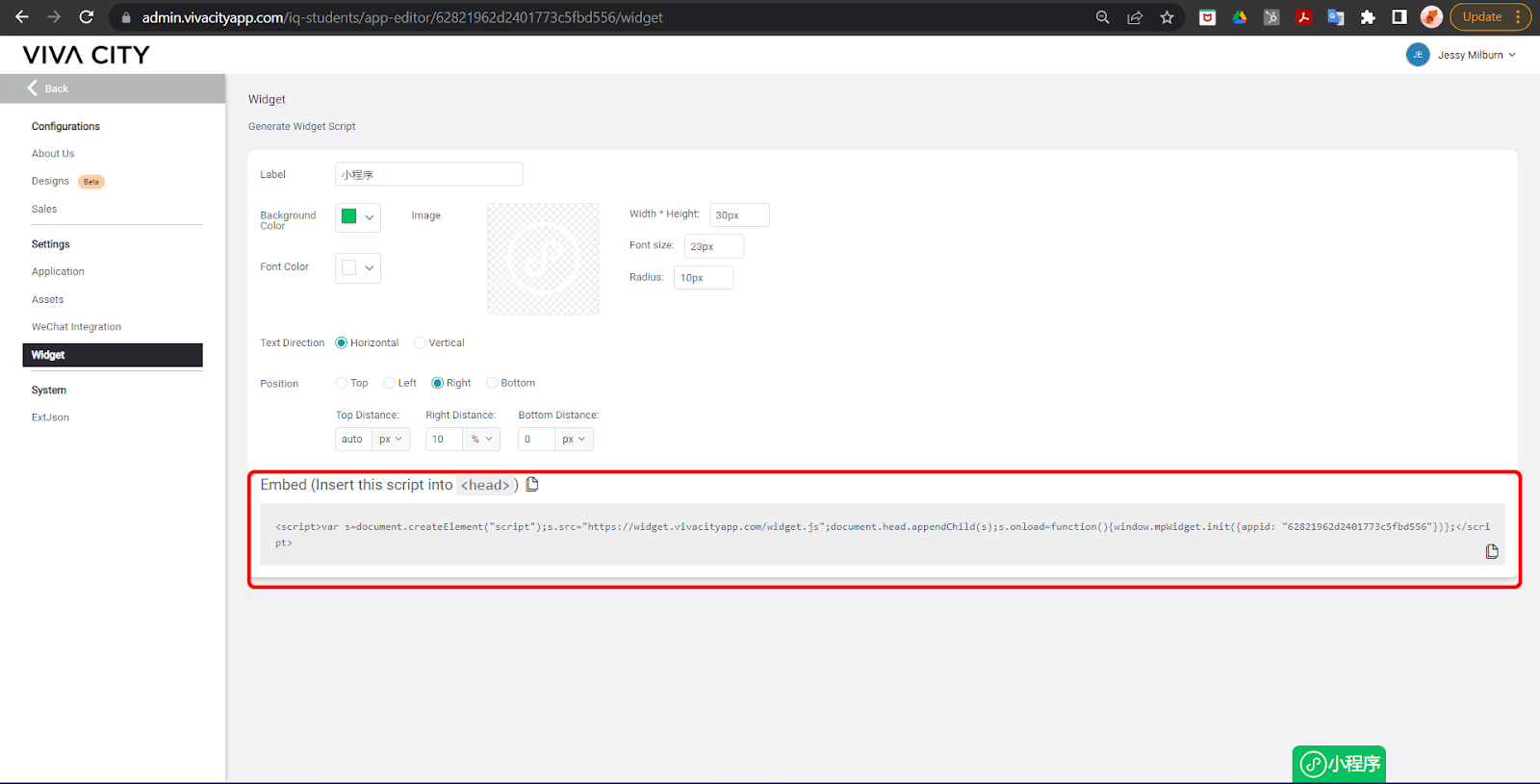The height and width of the screenshot is (784, 1540).
Task: Open Application settings
Action: coord(58,272)
